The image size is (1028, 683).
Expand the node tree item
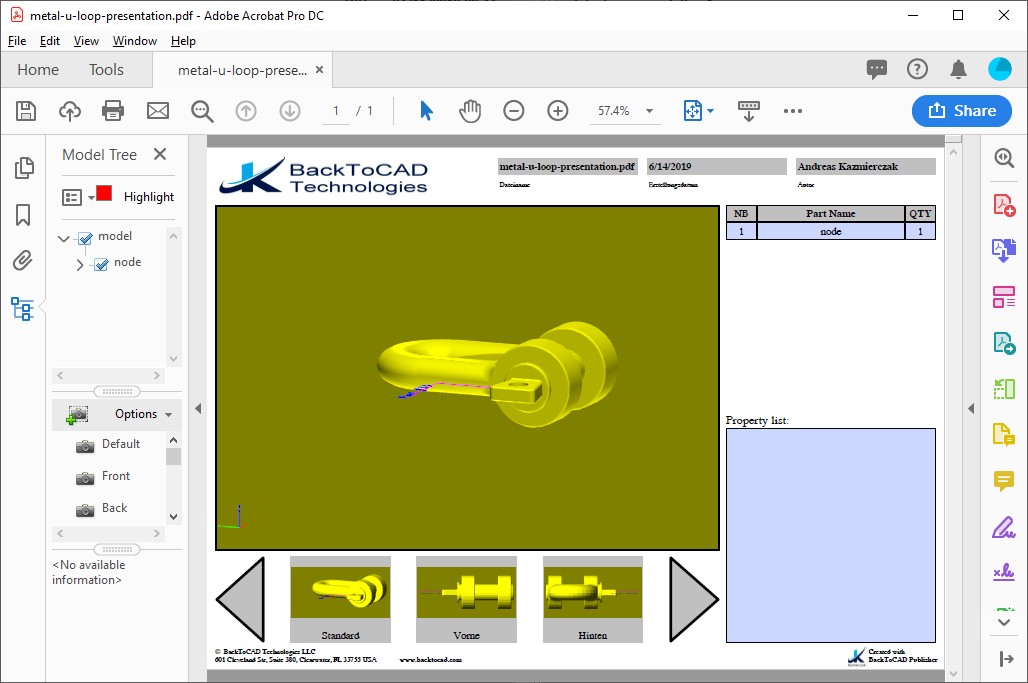pos(80,265)
